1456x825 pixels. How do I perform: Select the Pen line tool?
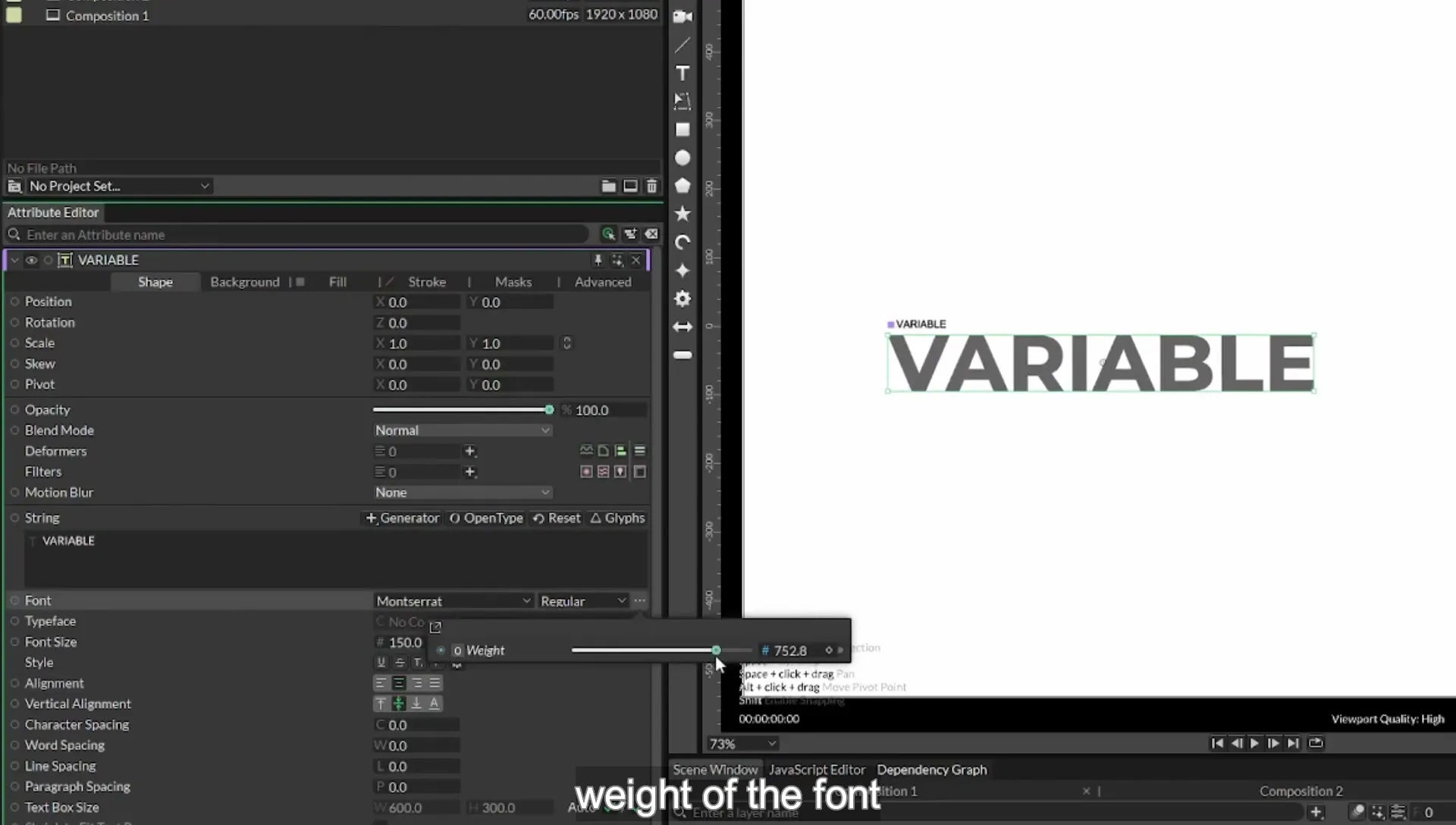tap(682, 45)
